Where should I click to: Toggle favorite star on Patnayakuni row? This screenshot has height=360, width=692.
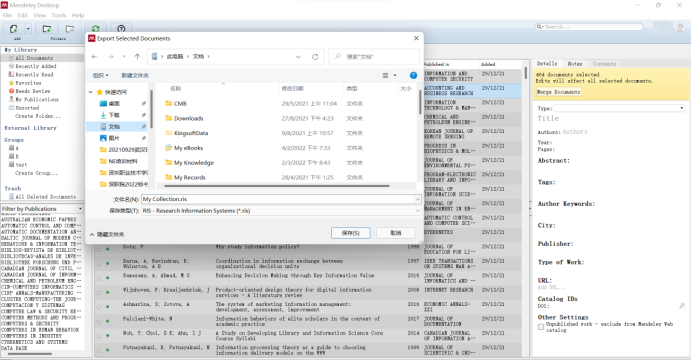pyautogui.click(x=99, y=350)
